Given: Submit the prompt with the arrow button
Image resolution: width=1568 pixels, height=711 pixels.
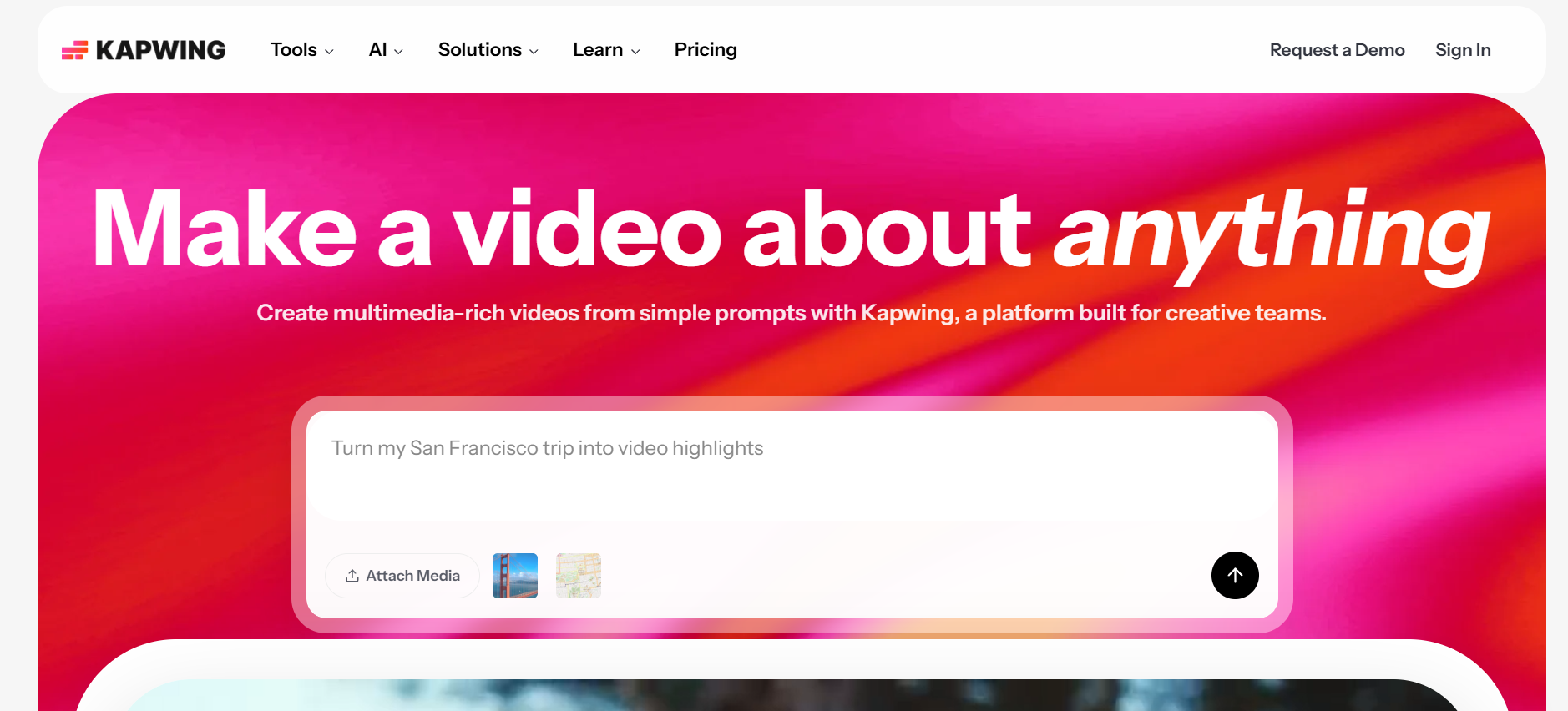Looking at the screenshot, I should click(x=1235, y=575).
